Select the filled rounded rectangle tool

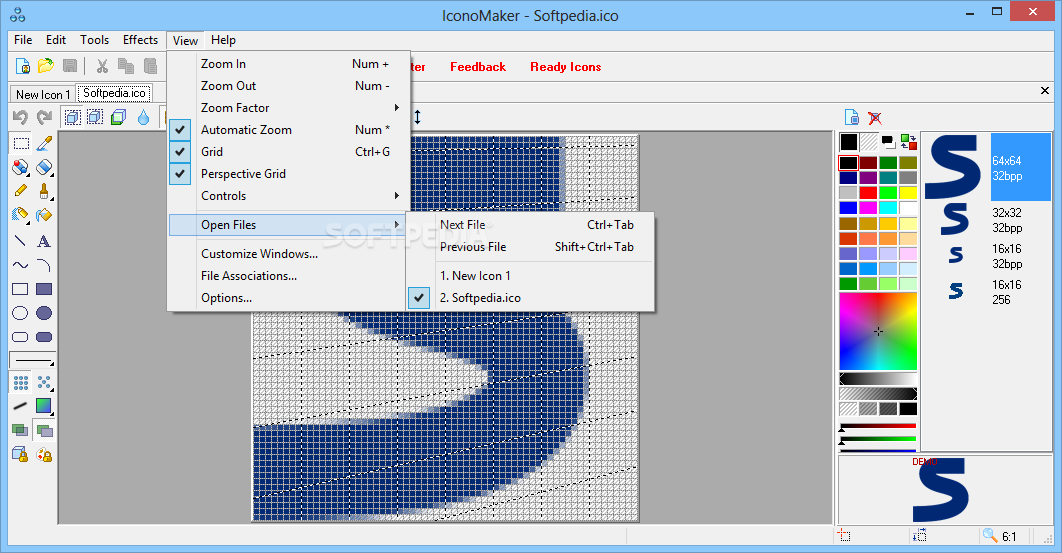pos(44,337)
